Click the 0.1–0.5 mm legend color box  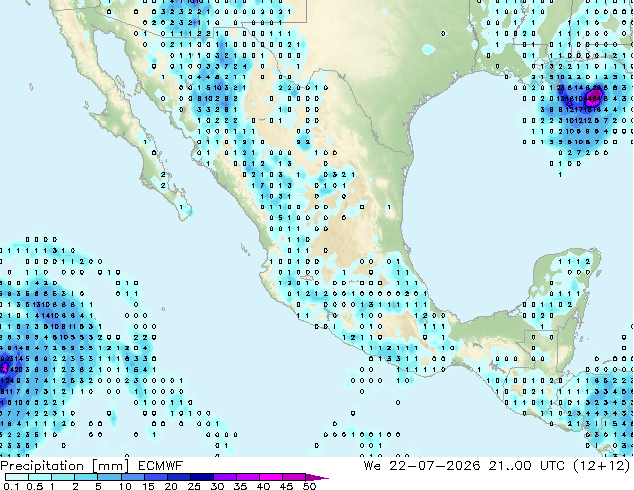coord(17,477)
